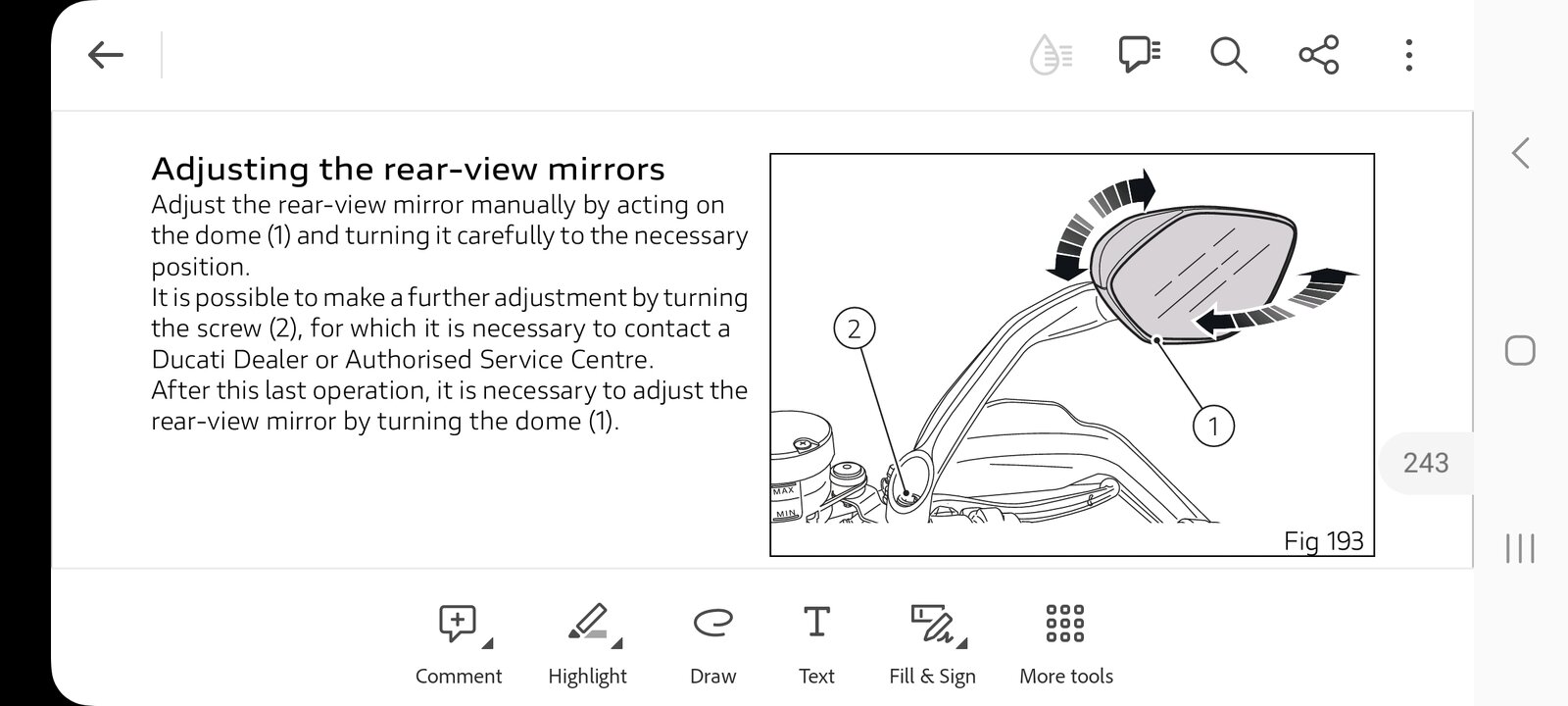Tap the back arrow to exit document
This screenshot has width=1568, height=706.
[x=106, y=55]
